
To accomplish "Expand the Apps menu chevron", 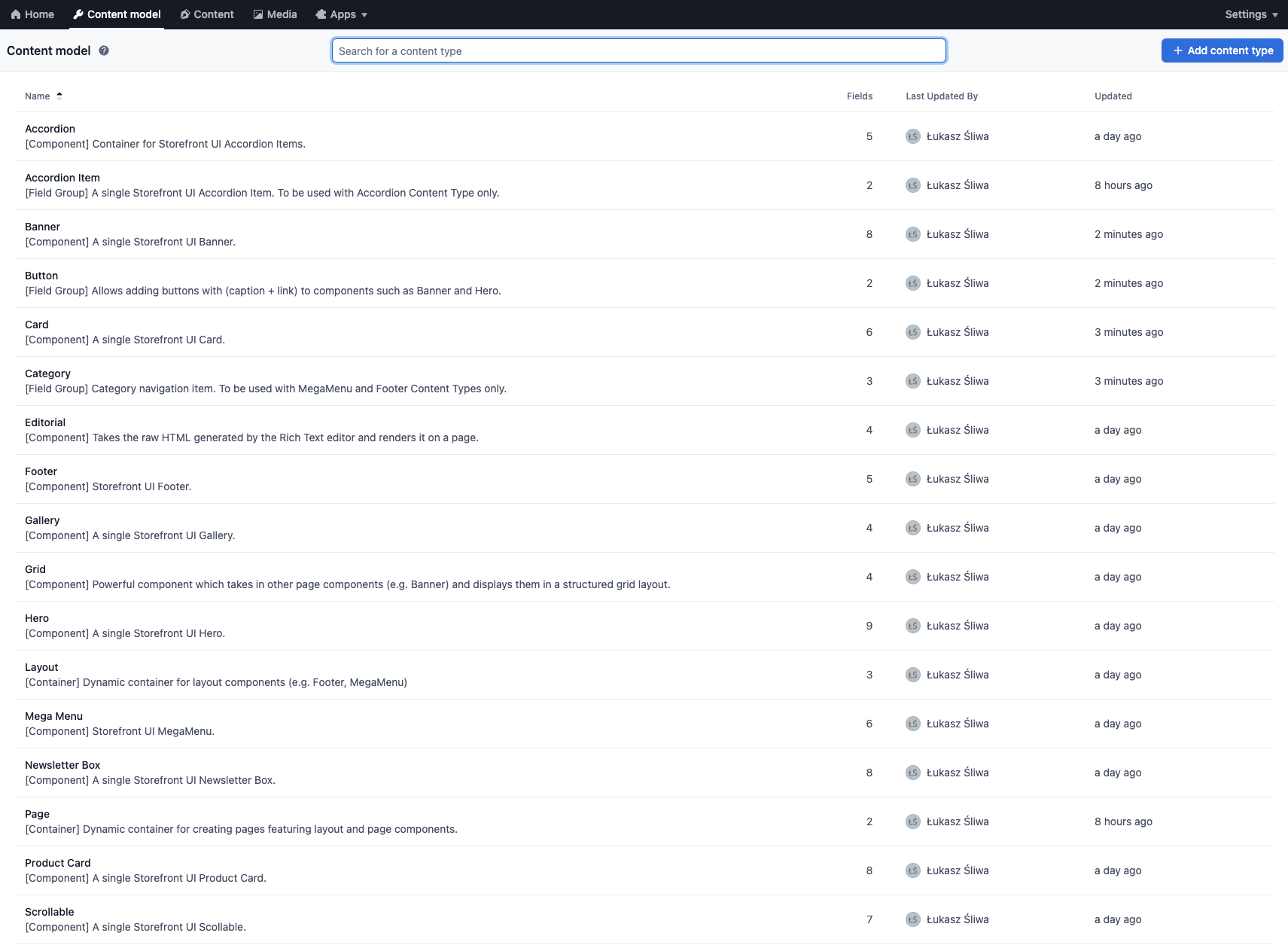I will click(363, 14).
